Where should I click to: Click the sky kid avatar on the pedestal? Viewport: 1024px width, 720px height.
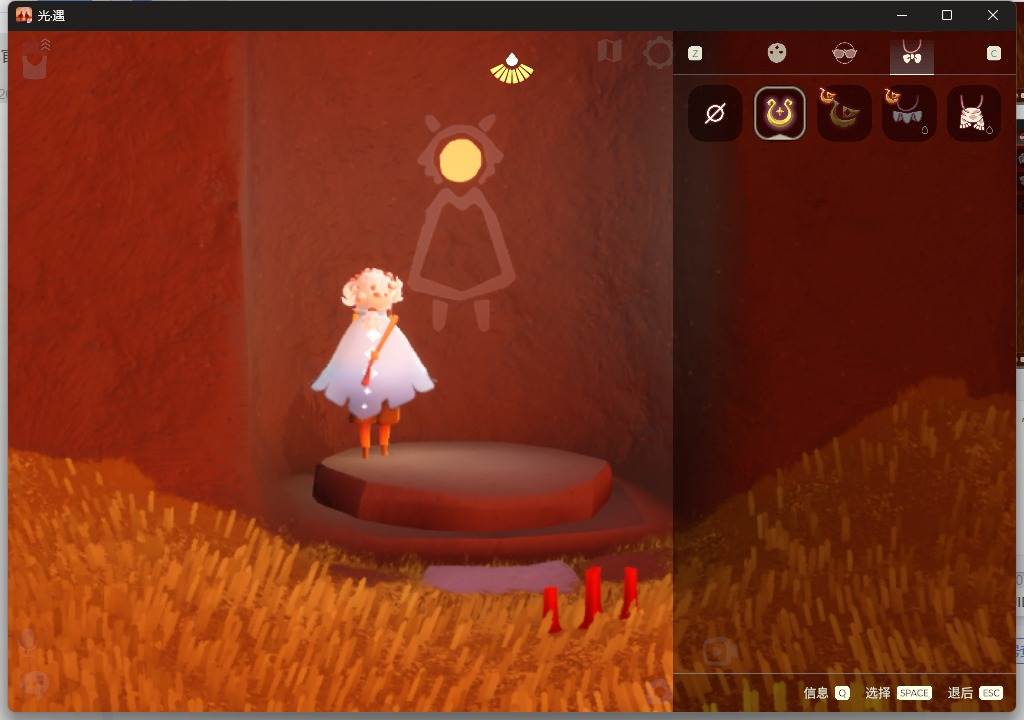click(x=372, y=361)
